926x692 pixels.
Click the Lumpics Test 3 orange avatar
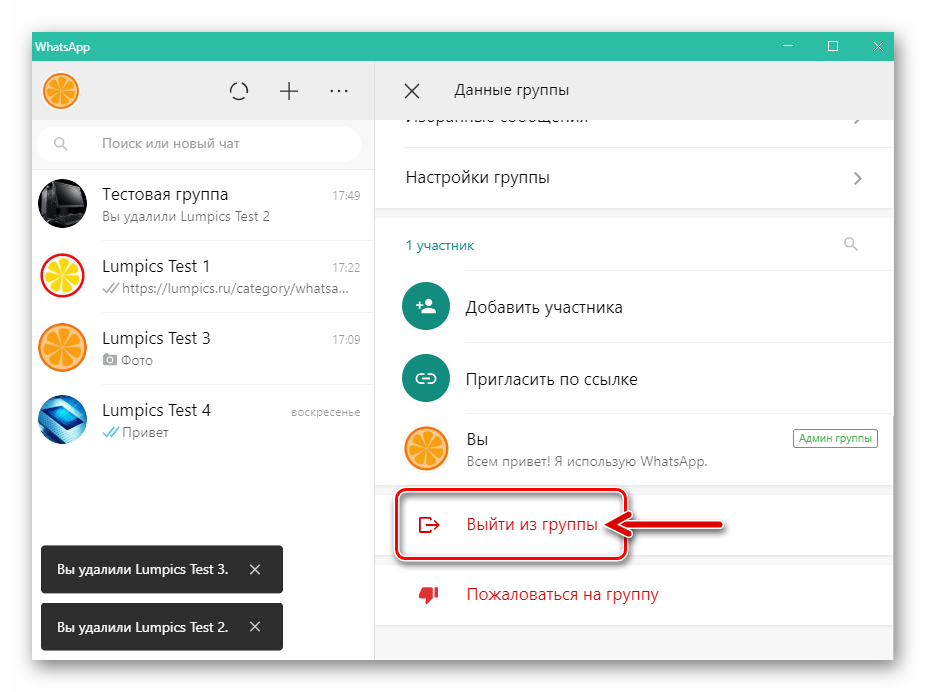click(x=63, y=348)
